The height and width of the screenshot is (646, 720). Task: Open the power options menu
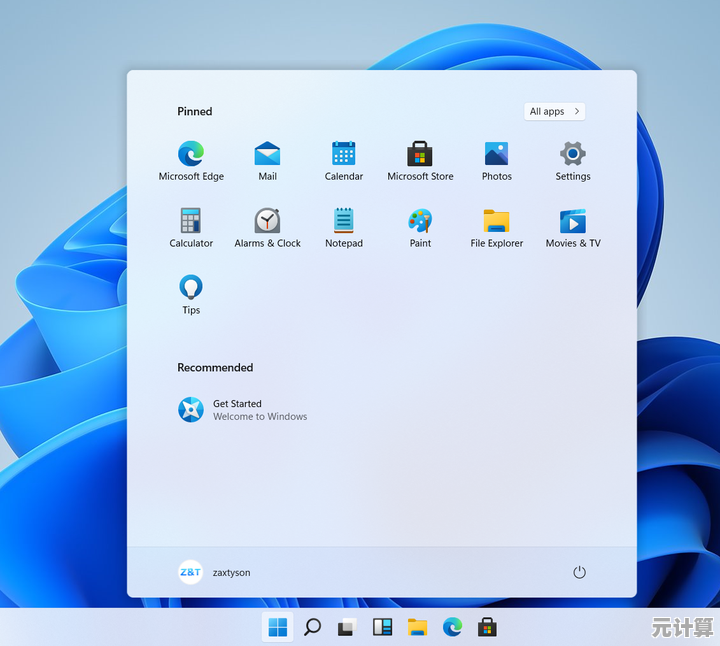click(x=579, y=572)
